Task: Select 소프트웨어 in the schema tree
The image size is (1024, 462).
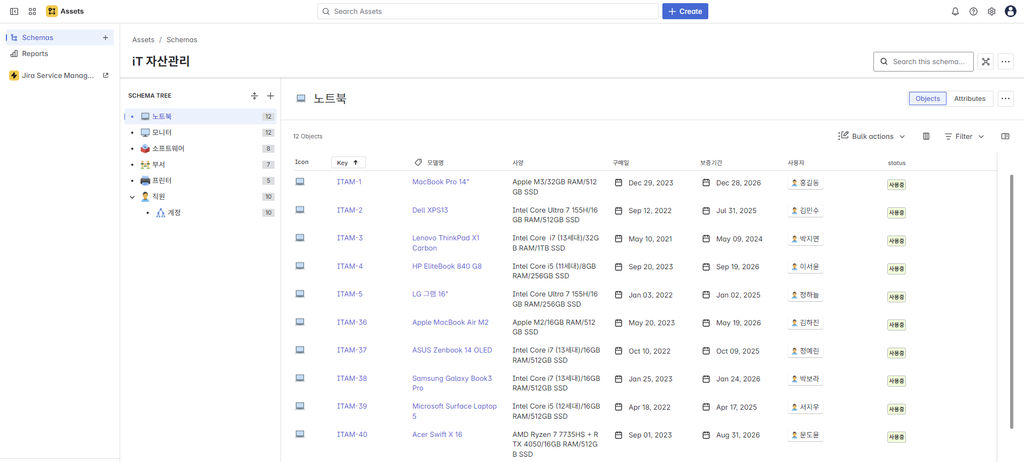Action: [x=200, y=148]
